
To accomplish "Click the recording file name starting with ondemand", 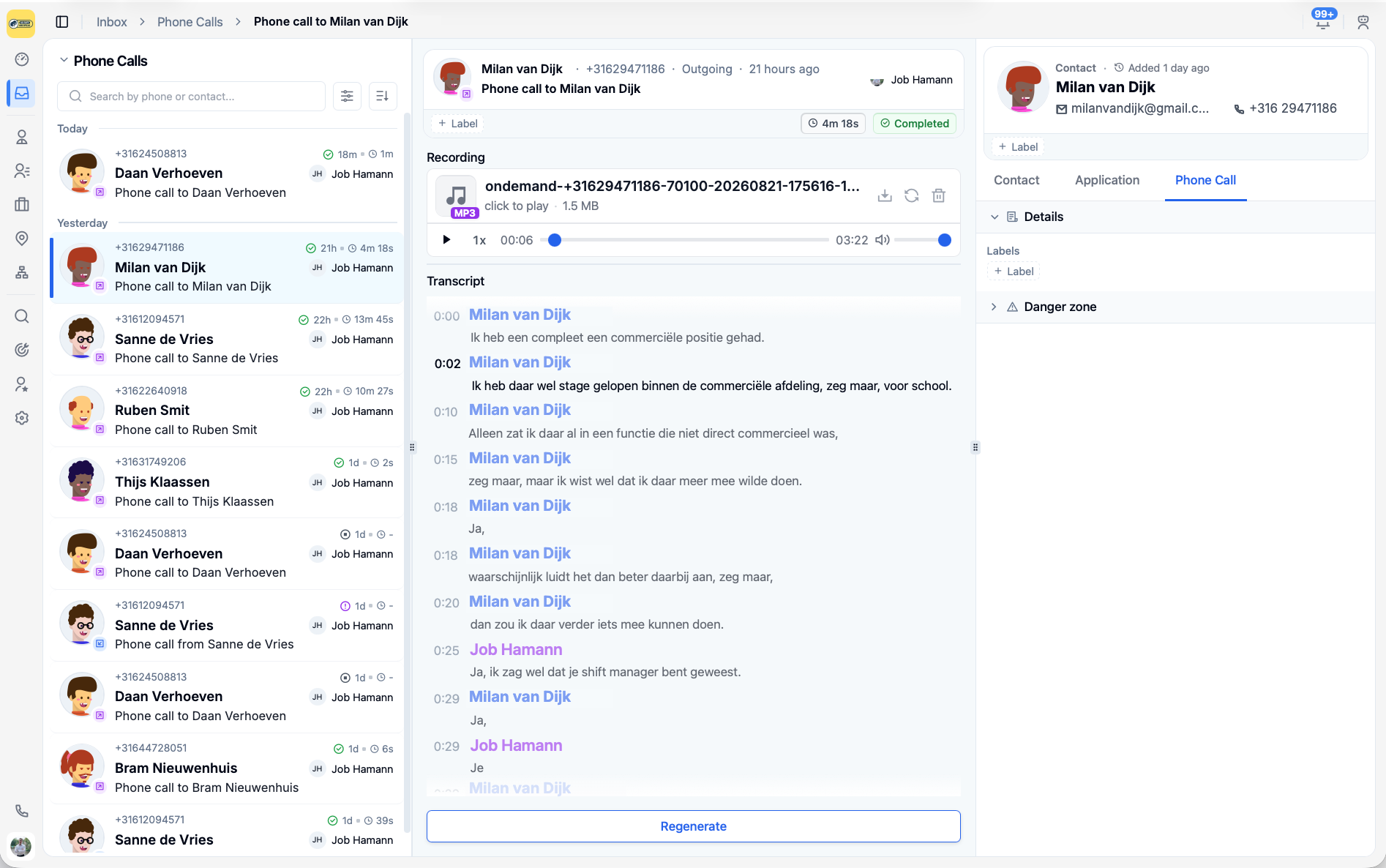I will pyautogui.click(x=672, y=186).
